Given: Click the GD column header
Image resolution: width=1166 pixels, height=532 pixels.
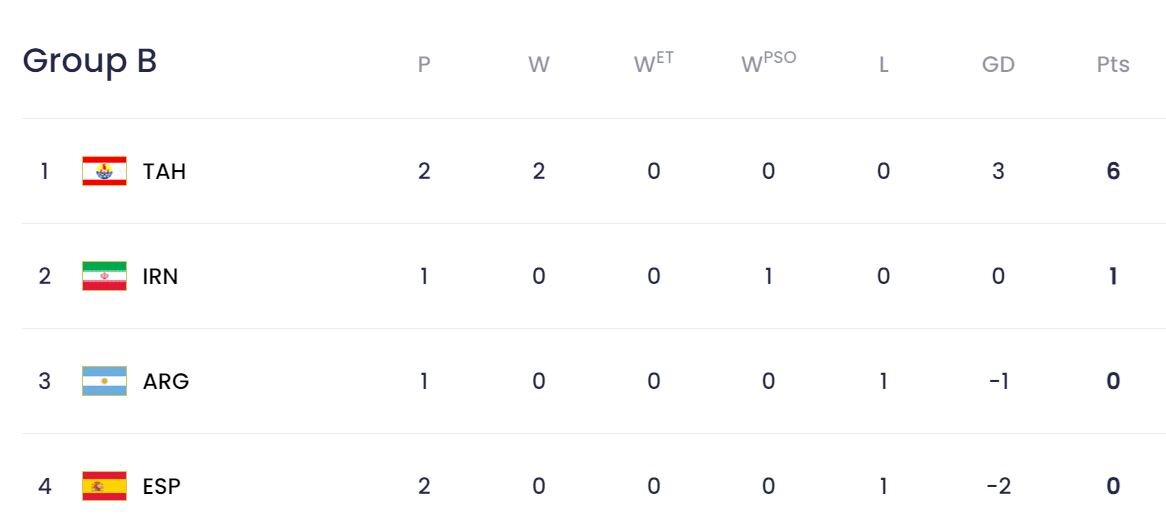Looking at the screenshot, I should coord(998,66).
